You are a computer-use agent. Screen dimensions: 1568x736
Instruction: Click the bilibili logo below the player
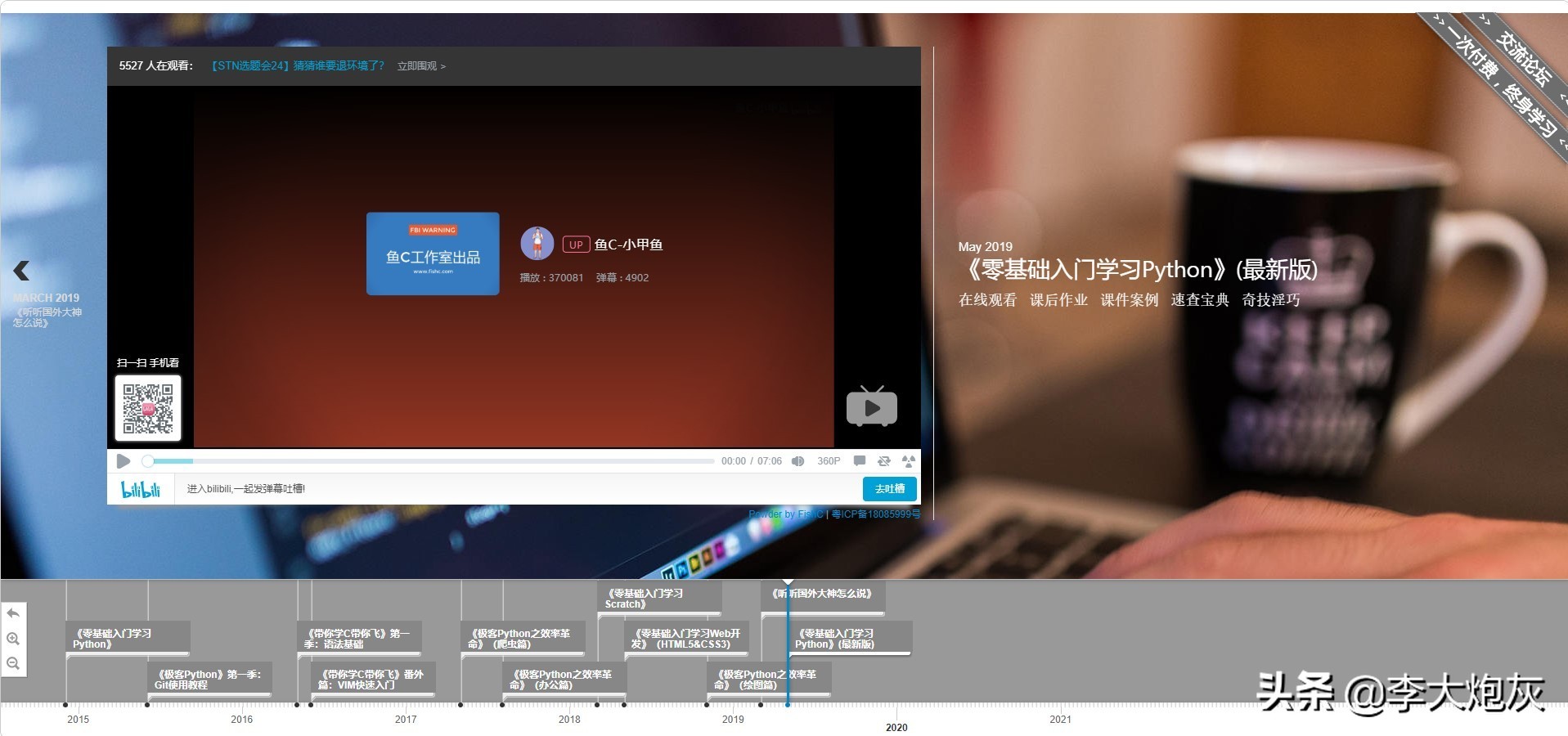pos(141,488)
